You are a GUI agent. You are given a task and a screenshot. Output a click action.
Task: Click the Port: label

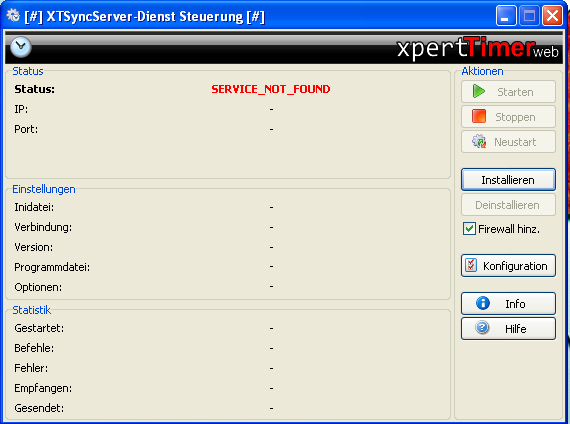pyautogui.click(x=26, y=129)
